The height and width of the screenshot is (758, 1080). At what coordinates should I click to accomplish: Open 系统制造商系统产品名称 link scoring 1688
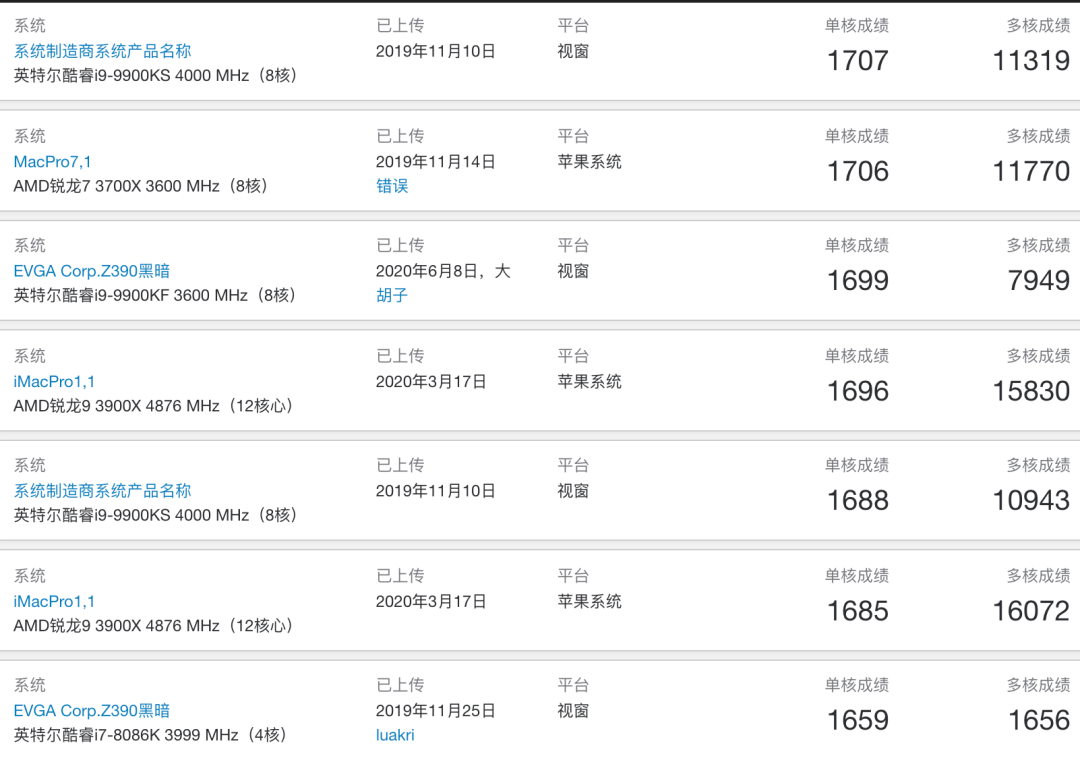[x=102, y=491]
